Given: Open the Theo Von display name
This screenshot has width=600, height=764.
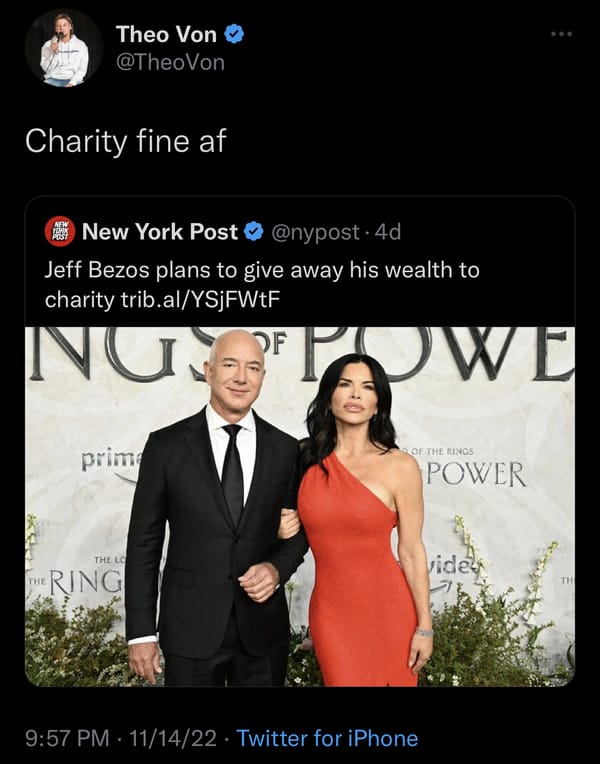Looking at the screenshot, I should [166, 34].
